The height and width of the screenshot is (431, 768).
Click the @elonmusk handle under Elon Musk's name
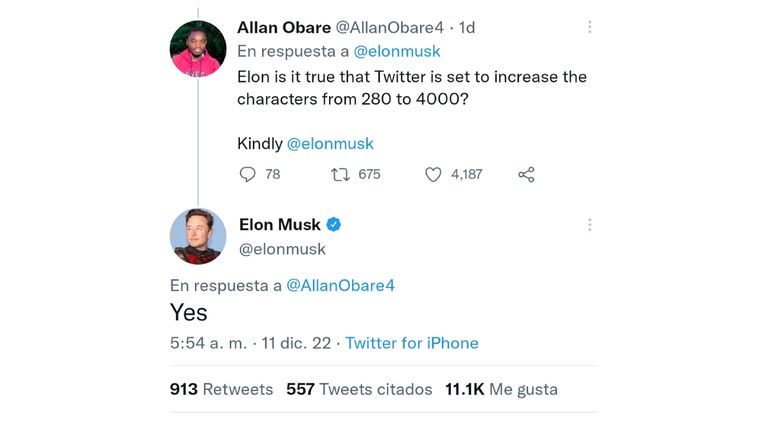[282, 249]
